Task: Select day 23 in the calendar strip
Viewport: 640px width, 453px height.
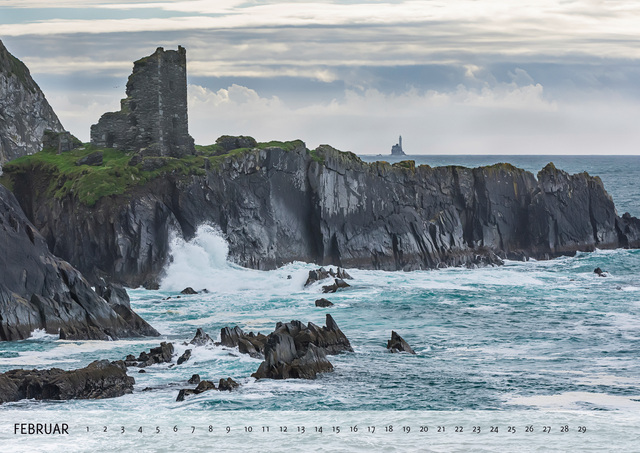Action: coord(477,429)
